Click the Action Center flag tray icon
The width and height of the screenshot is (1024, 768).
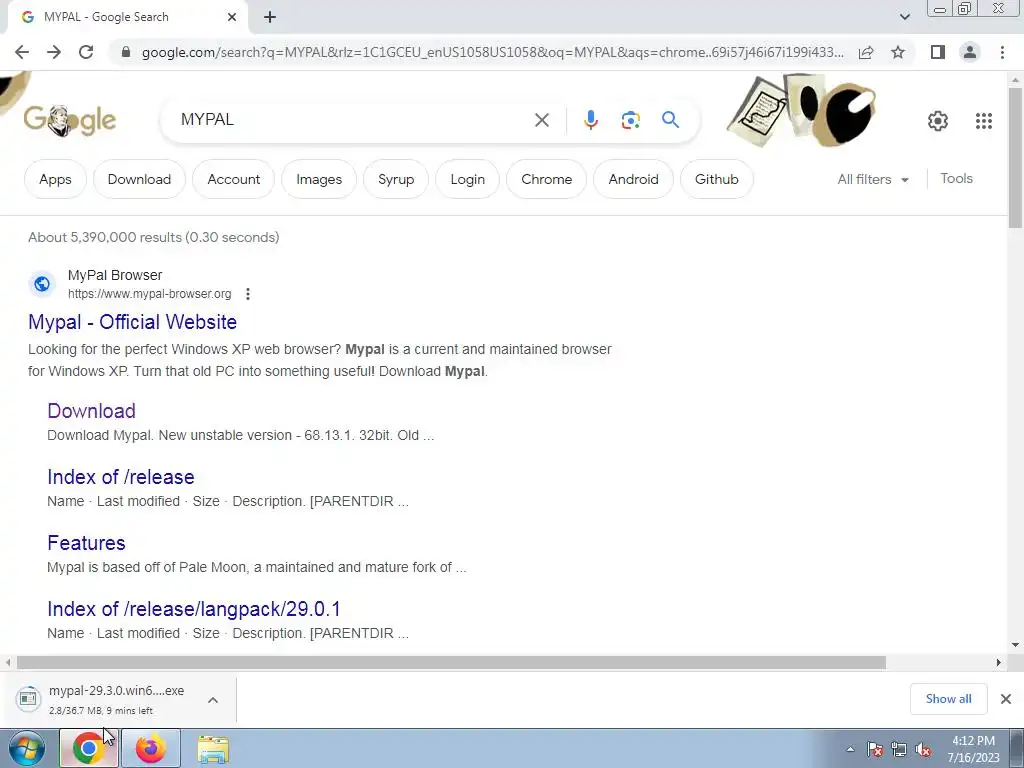(x=875, y=749)
